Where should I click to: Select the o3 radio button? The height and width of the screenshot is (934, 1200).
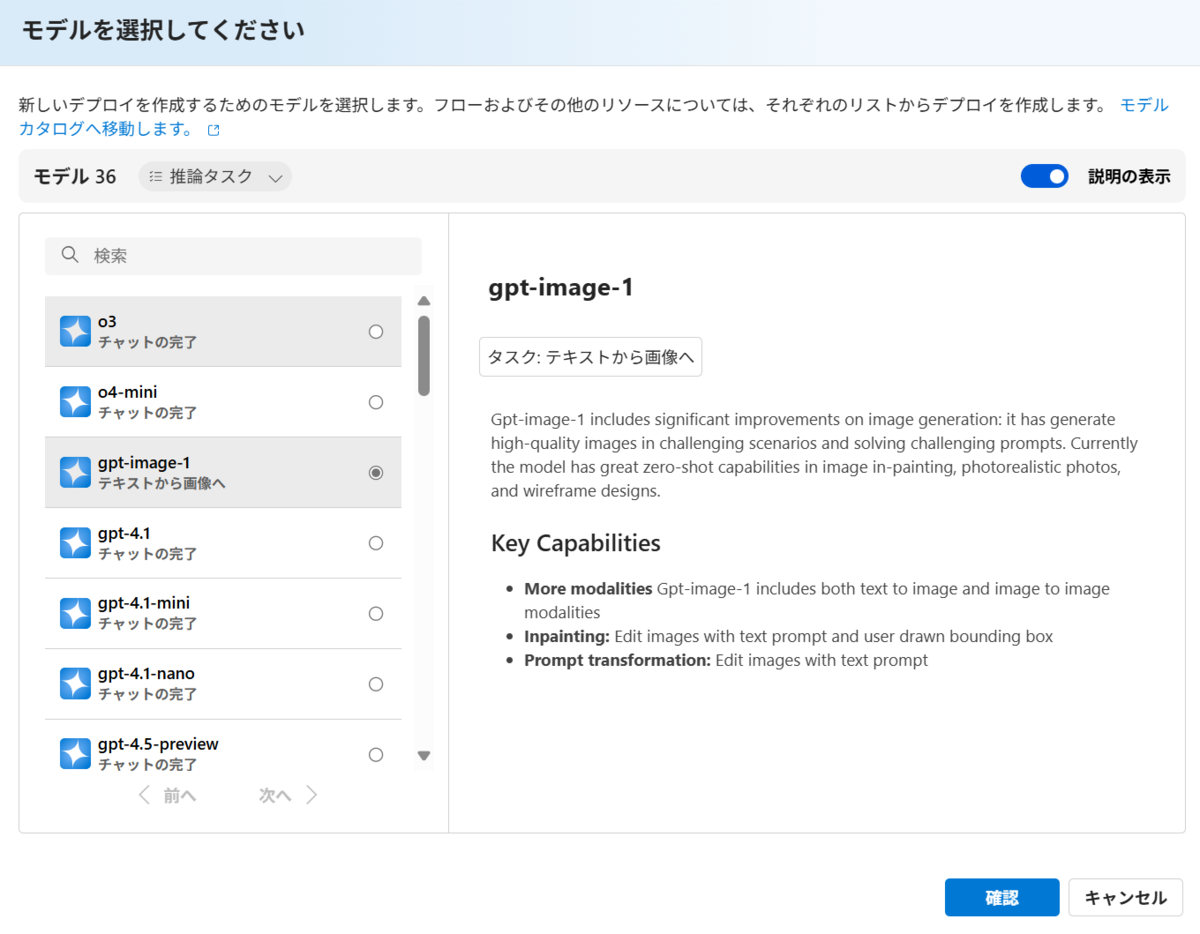point(376,332)
